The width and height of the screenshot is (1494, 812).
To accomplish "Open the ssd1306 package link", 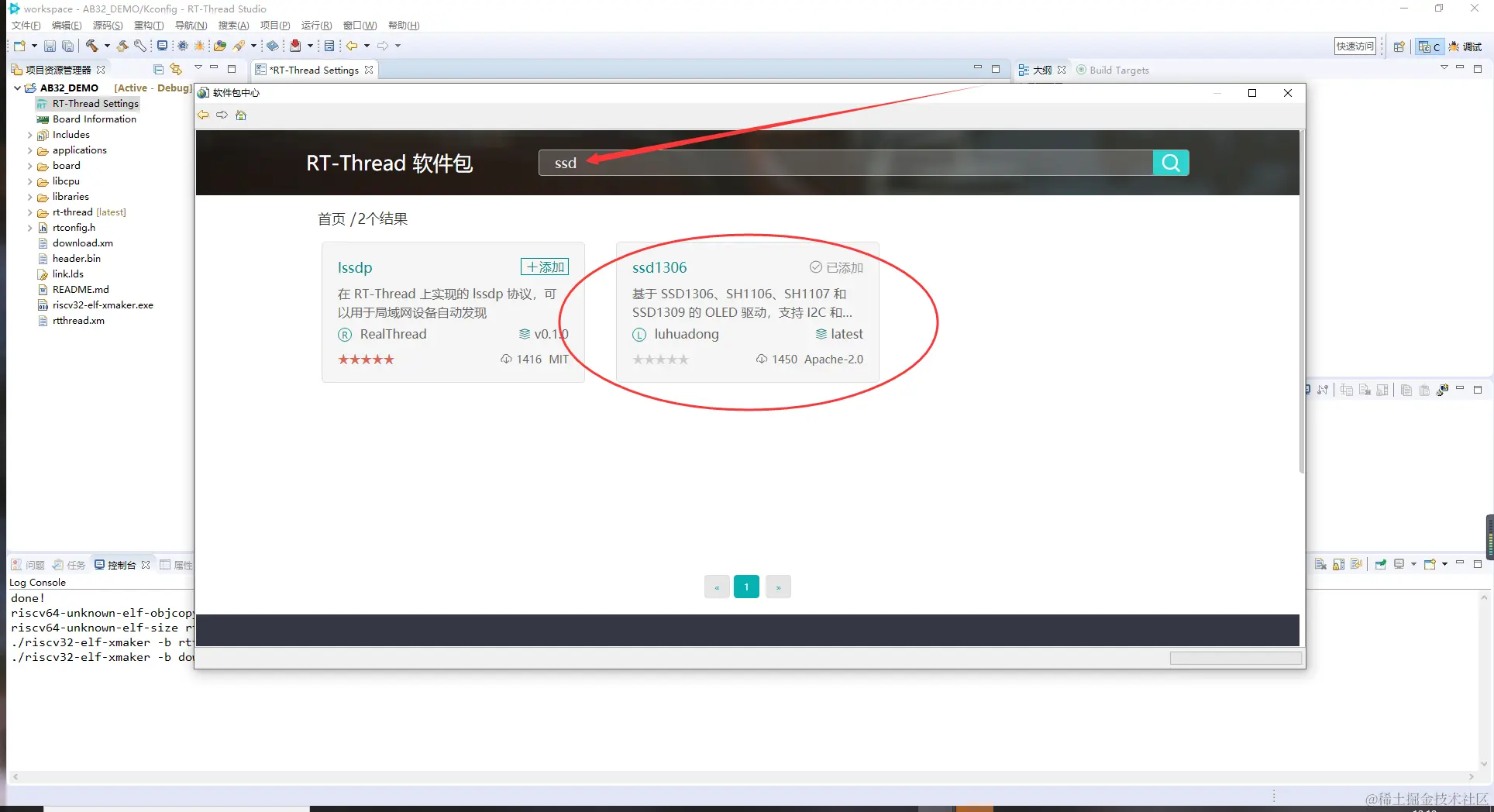I will tap(659, 267).
